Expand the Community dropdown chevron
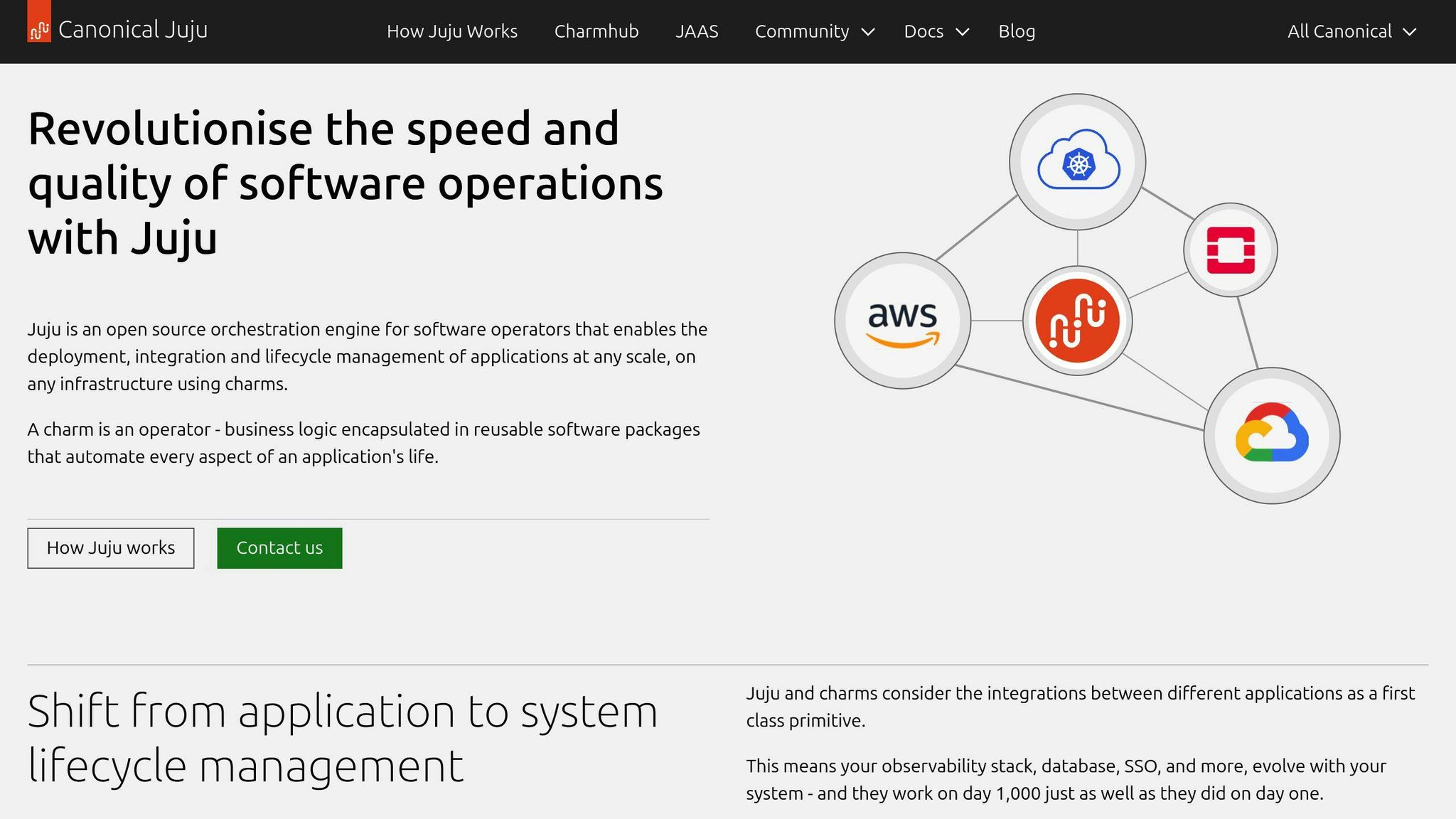The height and width of the screenshot is (819, 1456). pyautogui.click(x=868, y=32)
